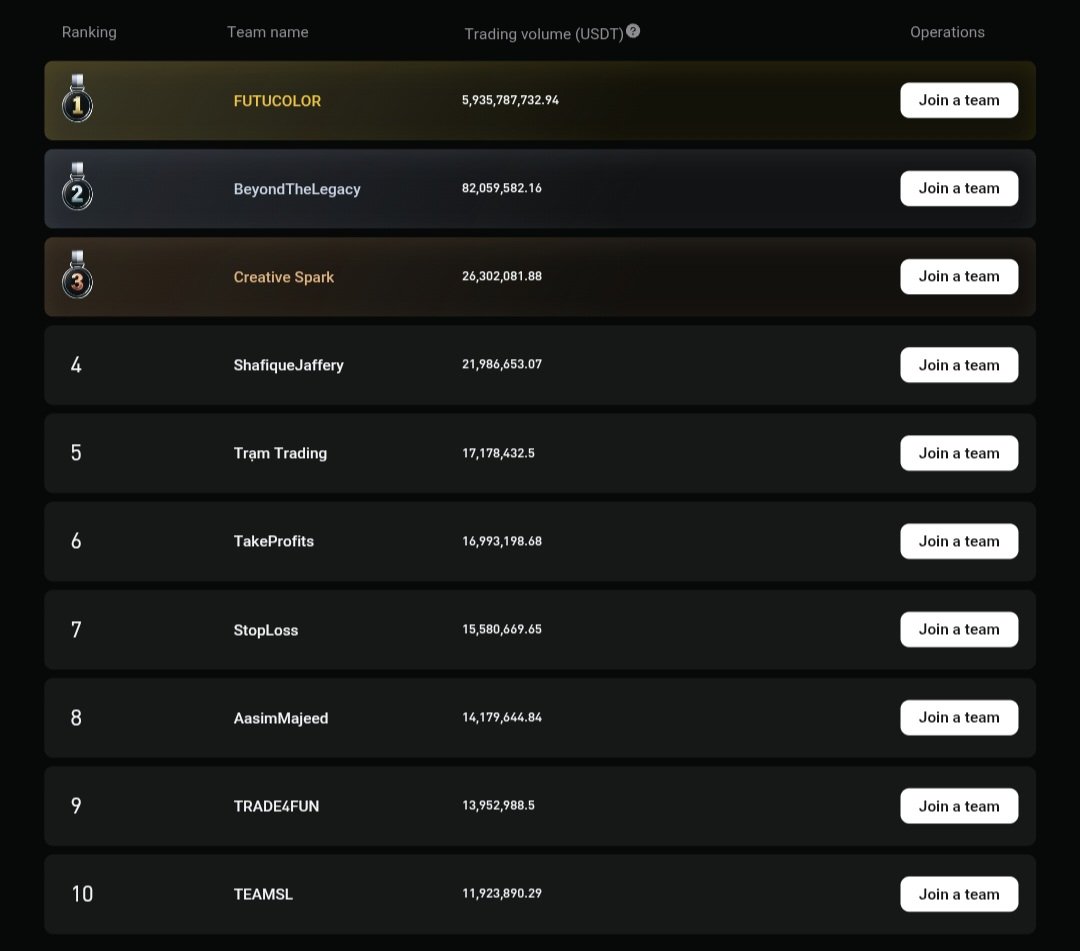Click the volume value 5,935,787,732.94

click(510, 101)
